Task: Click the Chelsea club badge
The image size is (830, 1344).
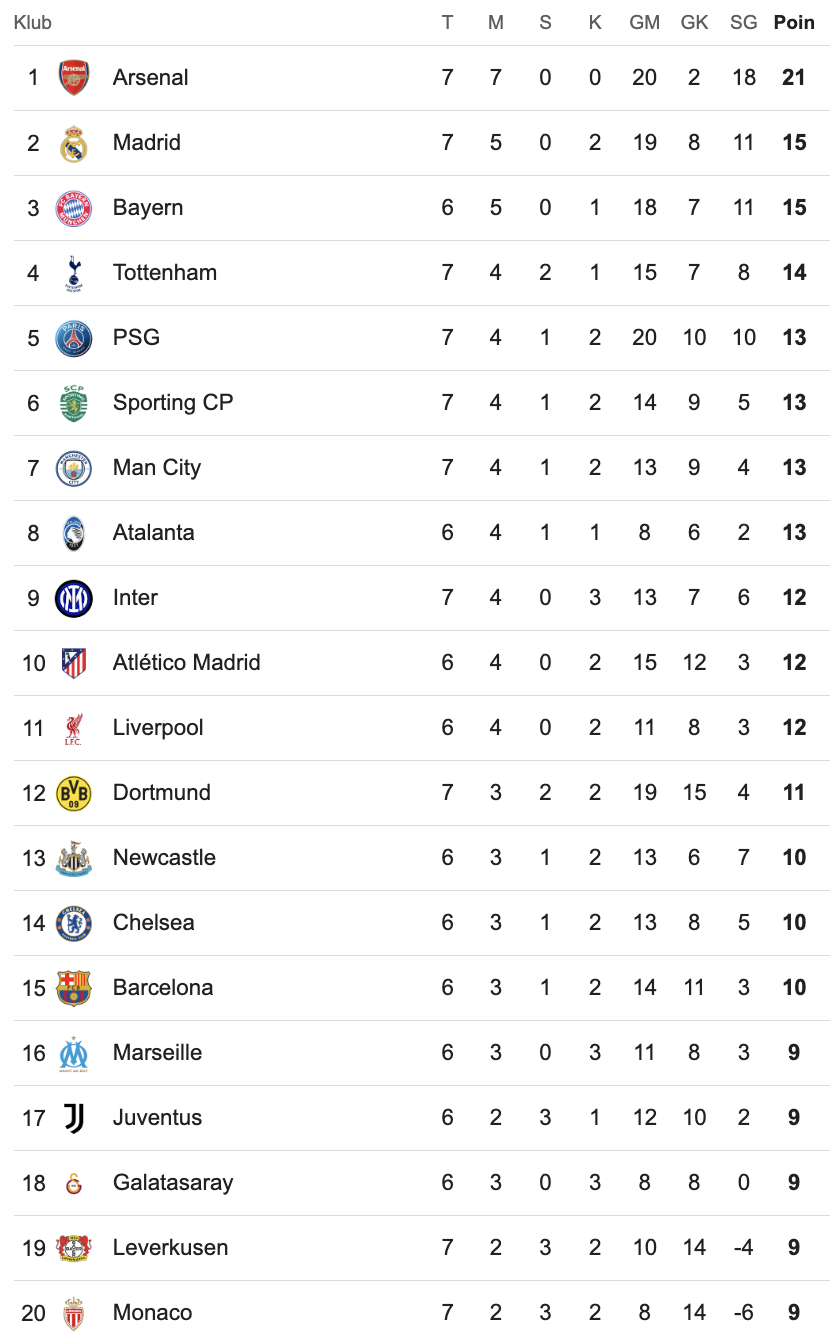Action: pyautogui.click(x=74, y=923)
